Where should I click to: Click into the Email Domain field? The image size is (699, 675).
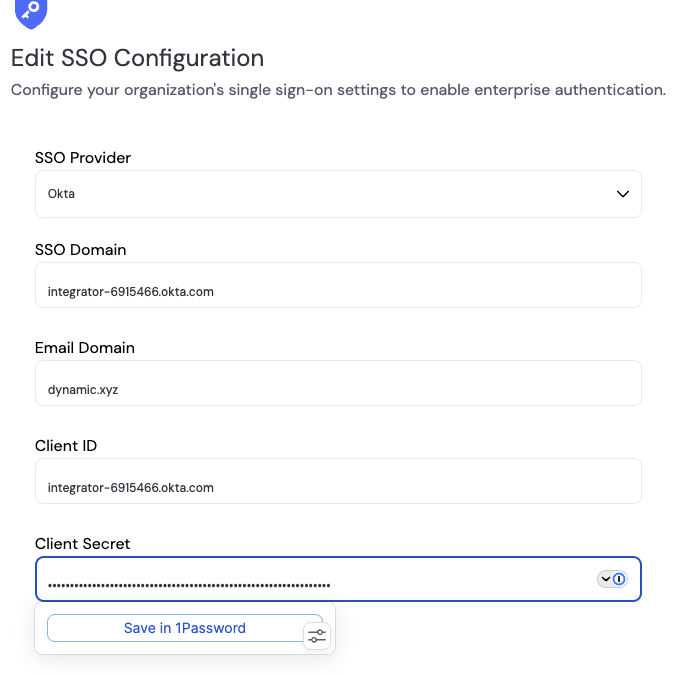[x=338, y=390]
